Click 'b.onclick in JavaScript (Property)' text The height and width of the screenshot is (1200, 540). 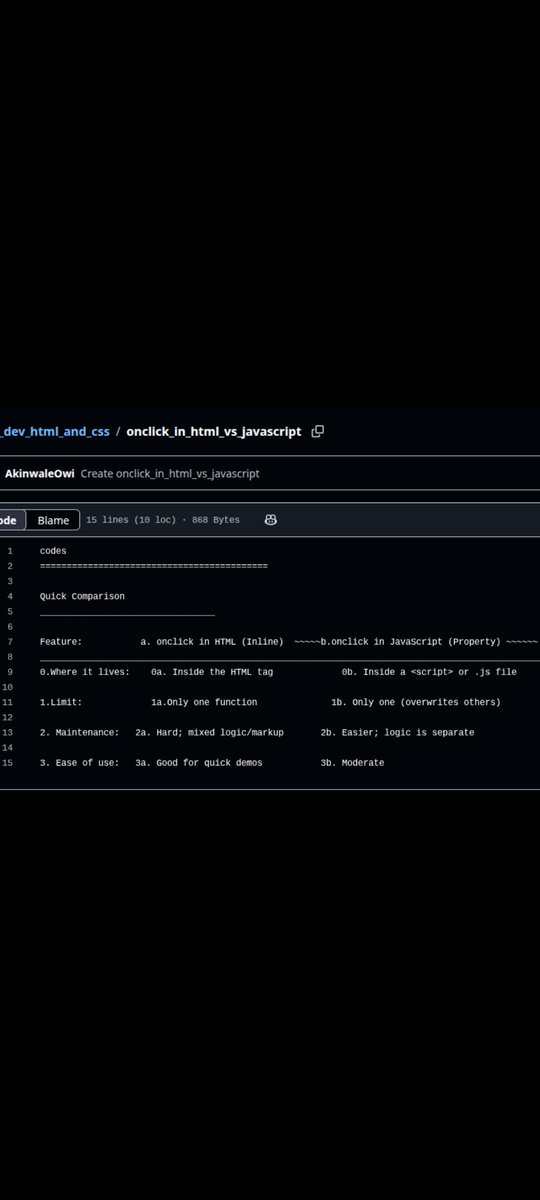click(x=411, y=642)
